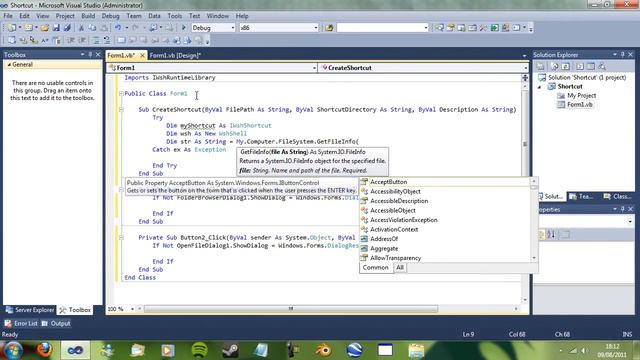Viewport: 640px width, 360px height.
Task: Click the Save floppy disk icon
Action: pos(56,28)
